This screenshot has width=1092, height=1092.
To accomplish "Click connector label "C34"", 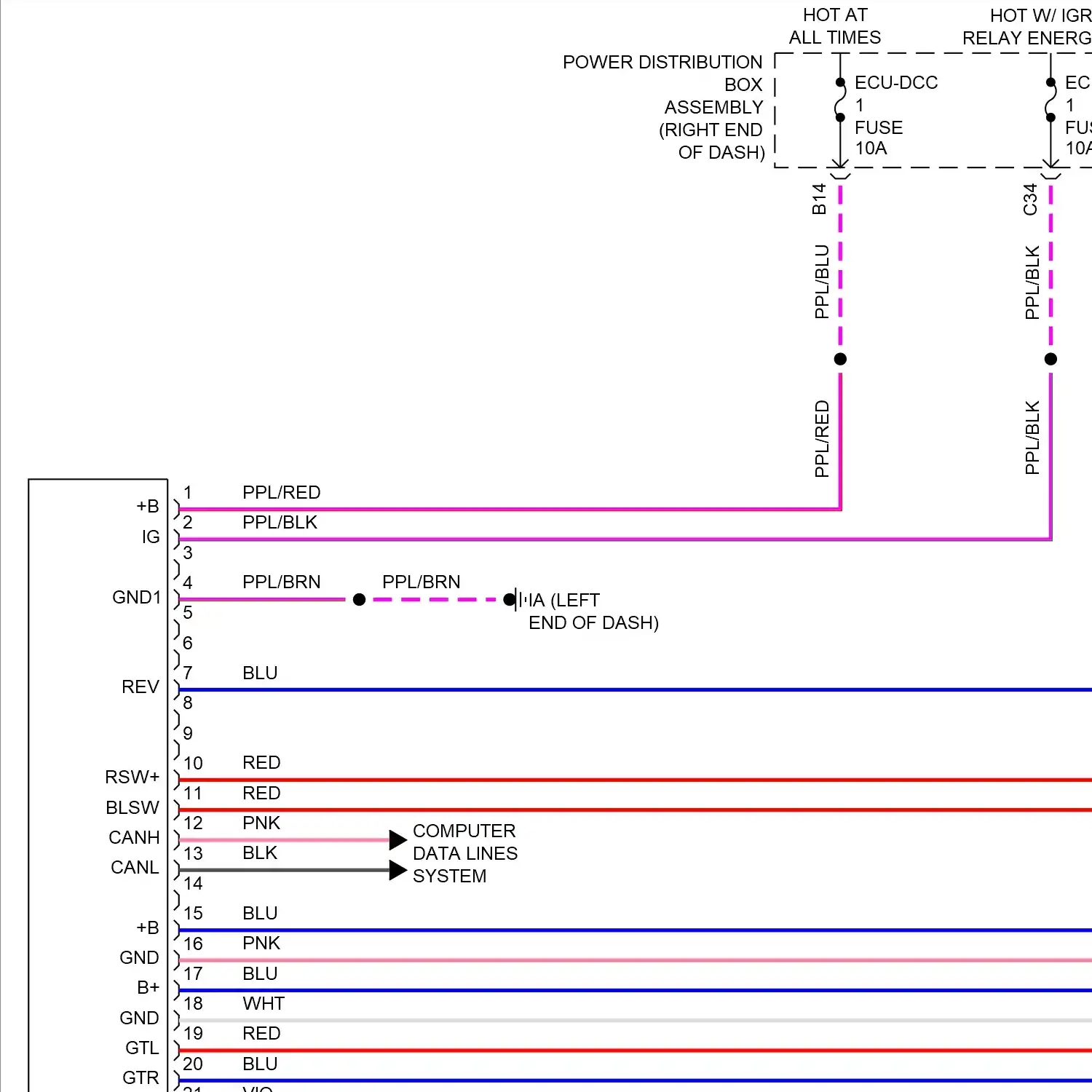I will click(1030, 199).
